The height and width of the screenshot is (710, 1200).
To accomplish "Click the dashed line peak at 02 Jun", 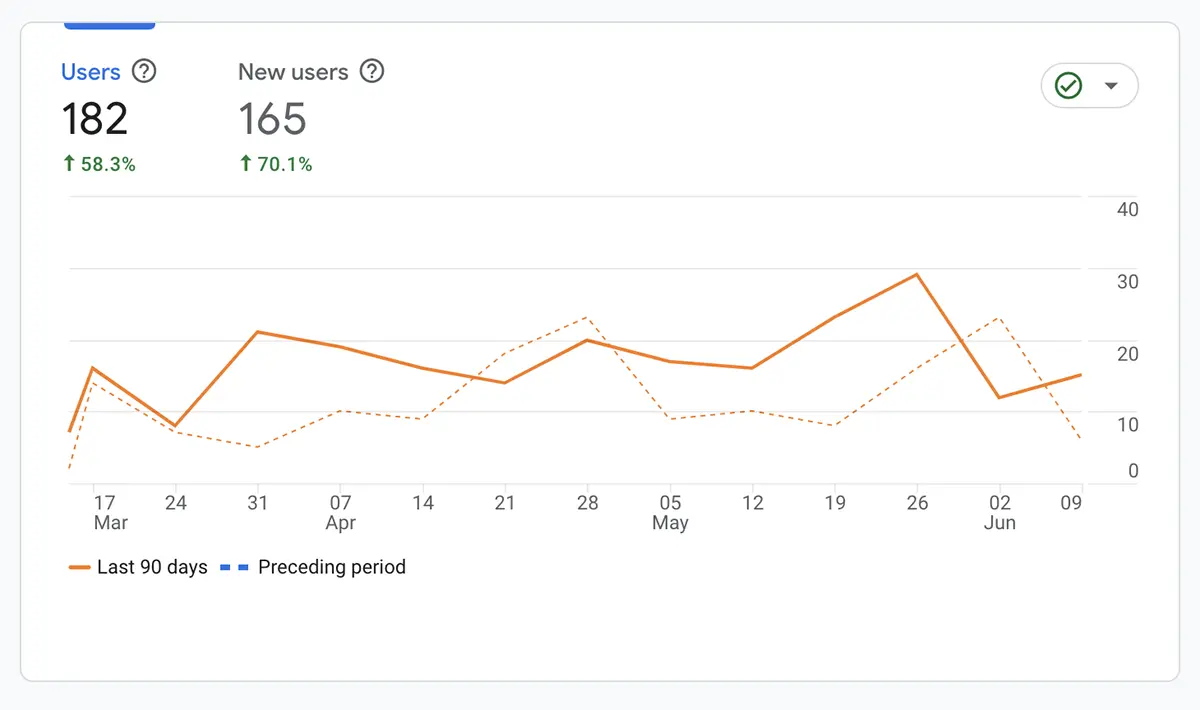I will coord(998,317).
